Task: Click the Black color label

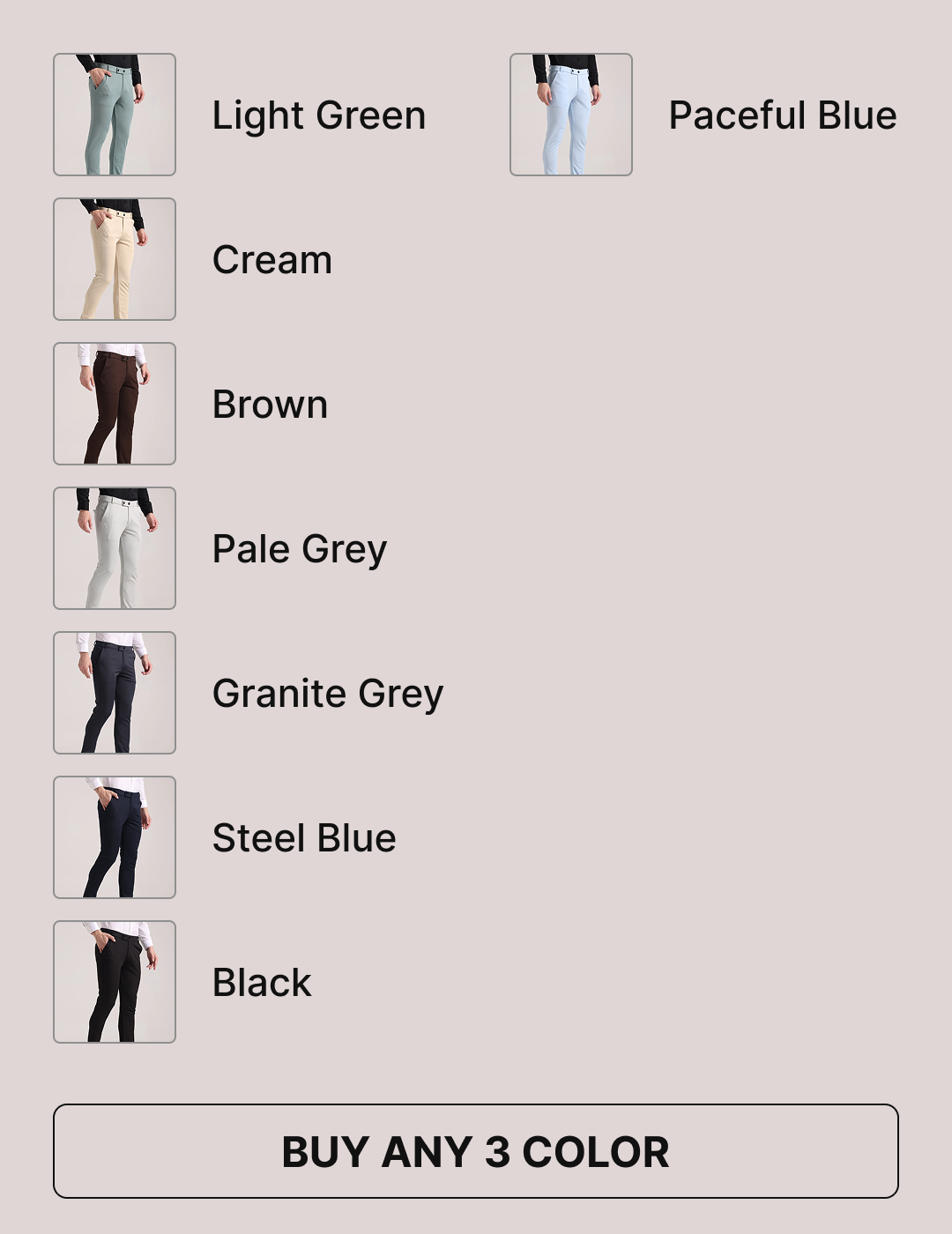Action: click(262, 983)
